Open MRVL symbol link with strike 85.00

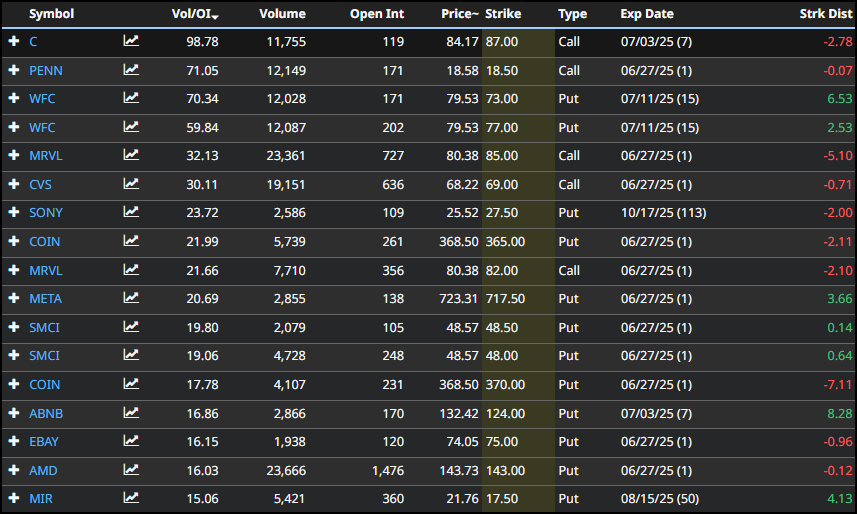(46, 156)
